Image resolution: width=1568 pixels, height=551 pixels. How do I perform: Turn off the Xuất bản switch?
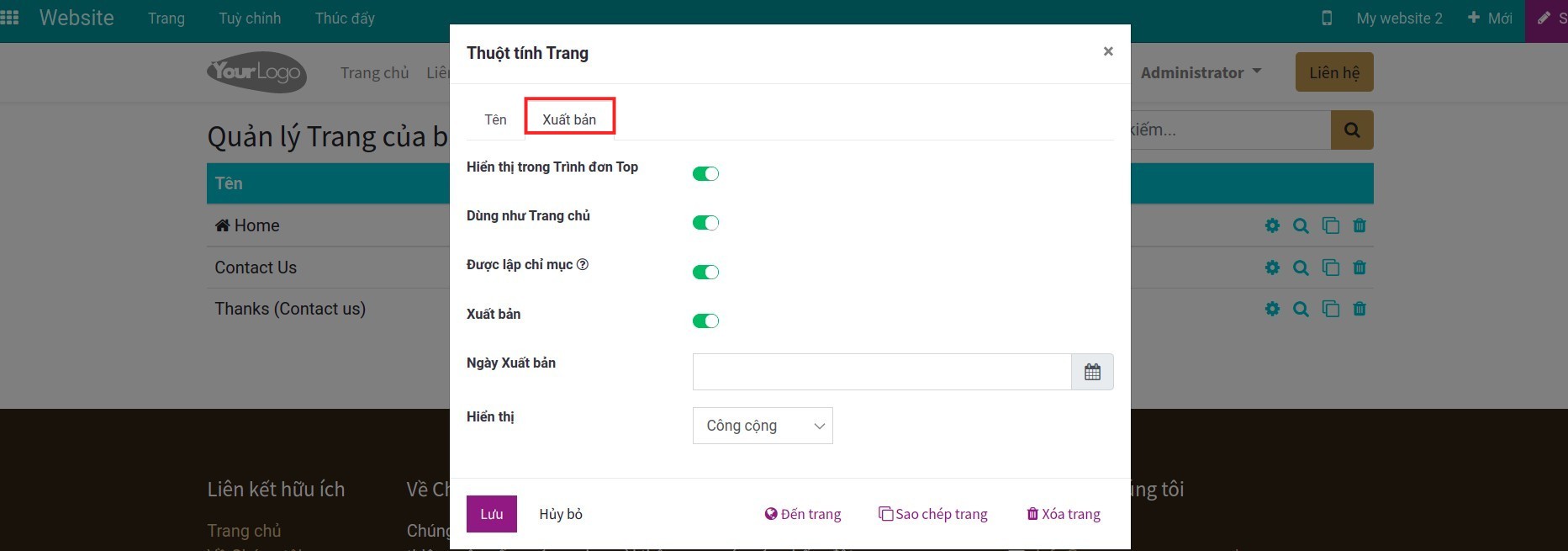(x=705, y=321)
